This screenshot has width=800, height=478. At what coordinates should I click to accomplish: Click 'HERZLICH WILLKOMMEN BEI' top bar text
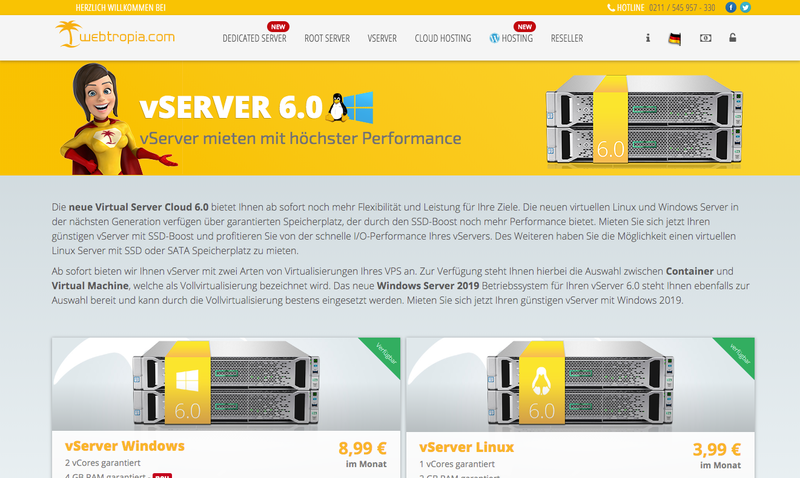(120, 8)
